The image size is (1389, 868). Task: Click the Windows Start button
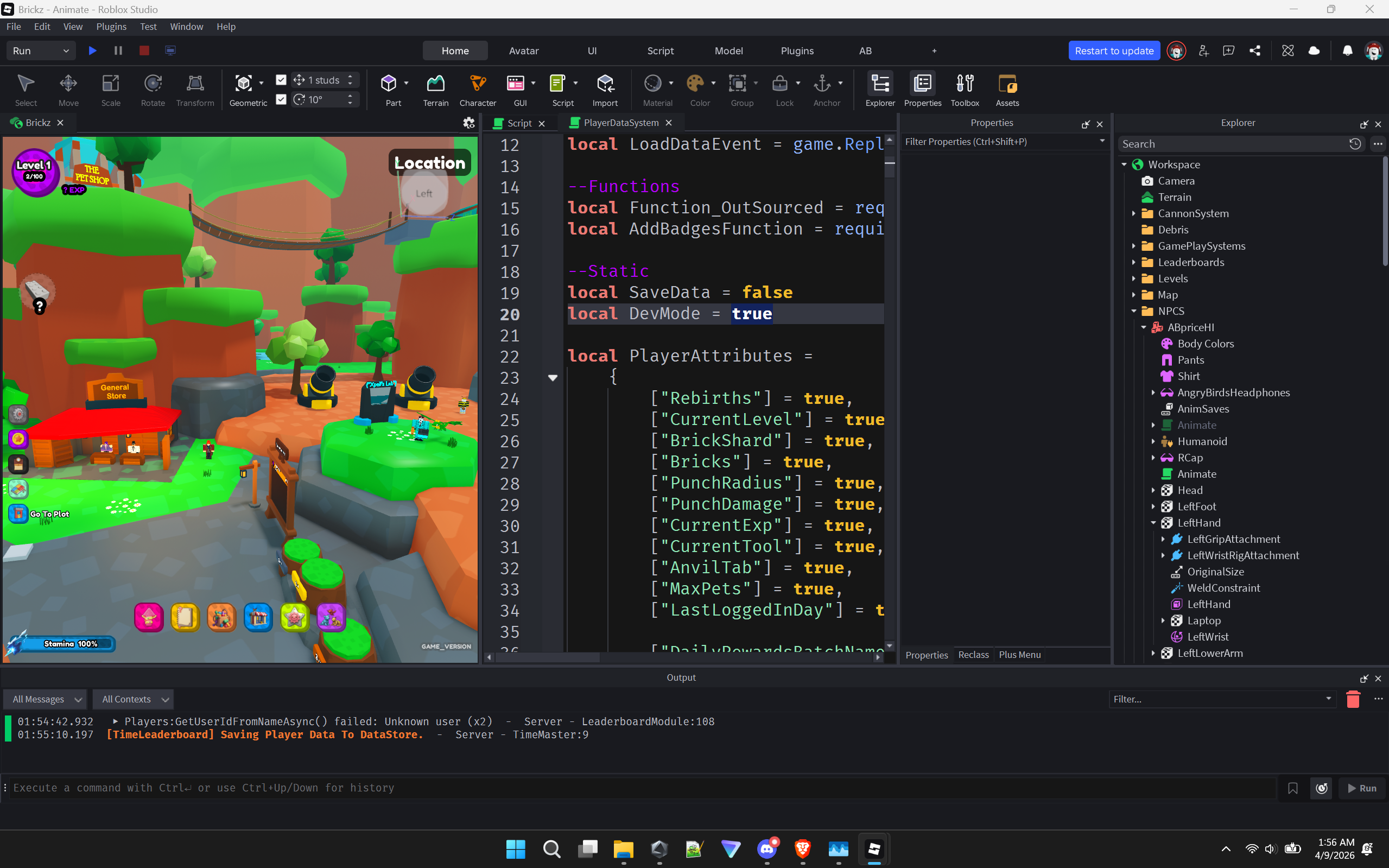pos(516,849)
